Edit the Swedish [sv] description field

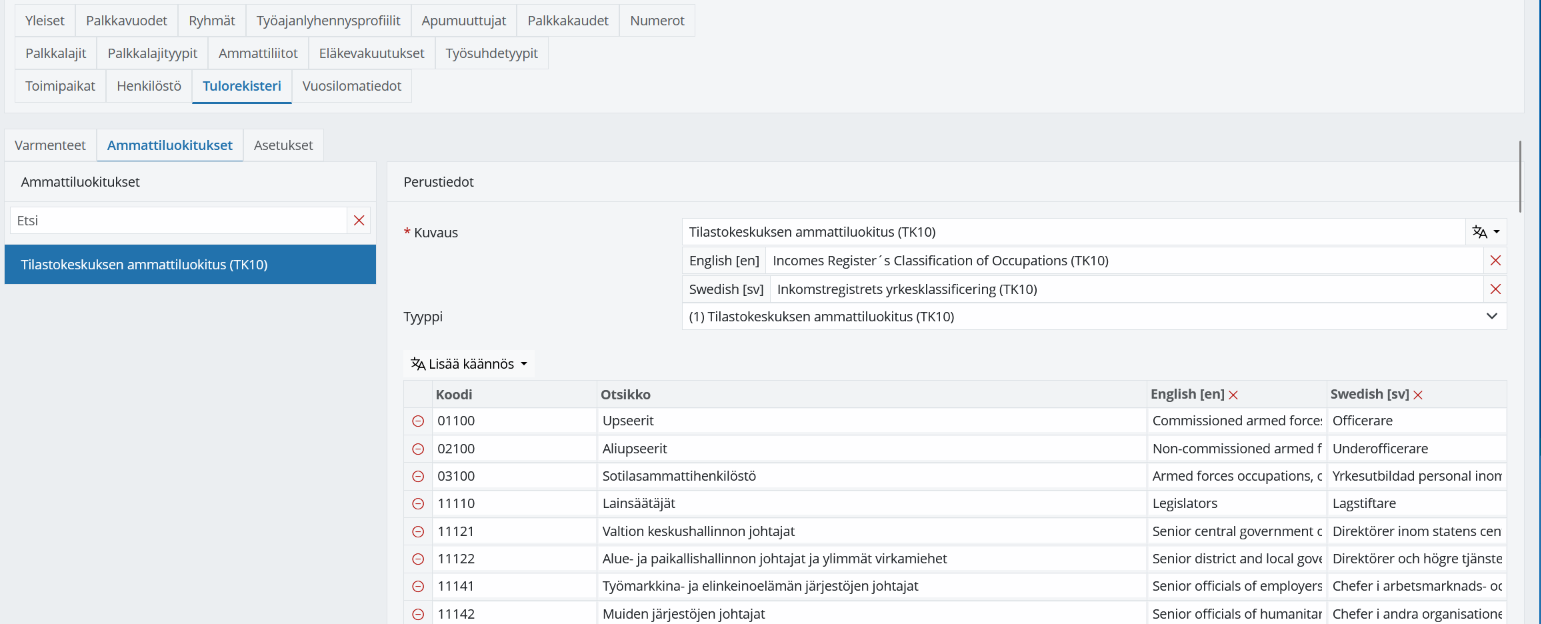[1126, 289]
